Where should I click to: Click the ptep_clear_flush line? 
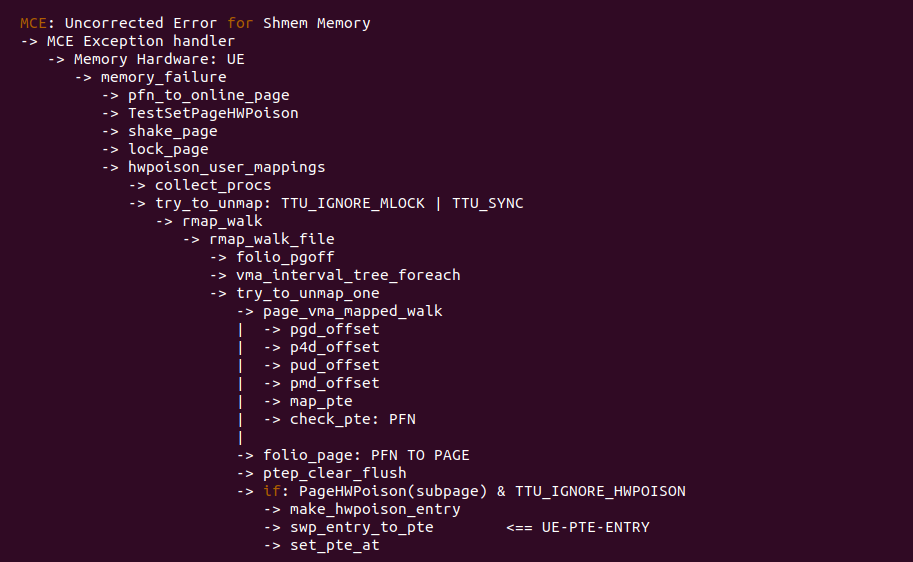point(334,473)
